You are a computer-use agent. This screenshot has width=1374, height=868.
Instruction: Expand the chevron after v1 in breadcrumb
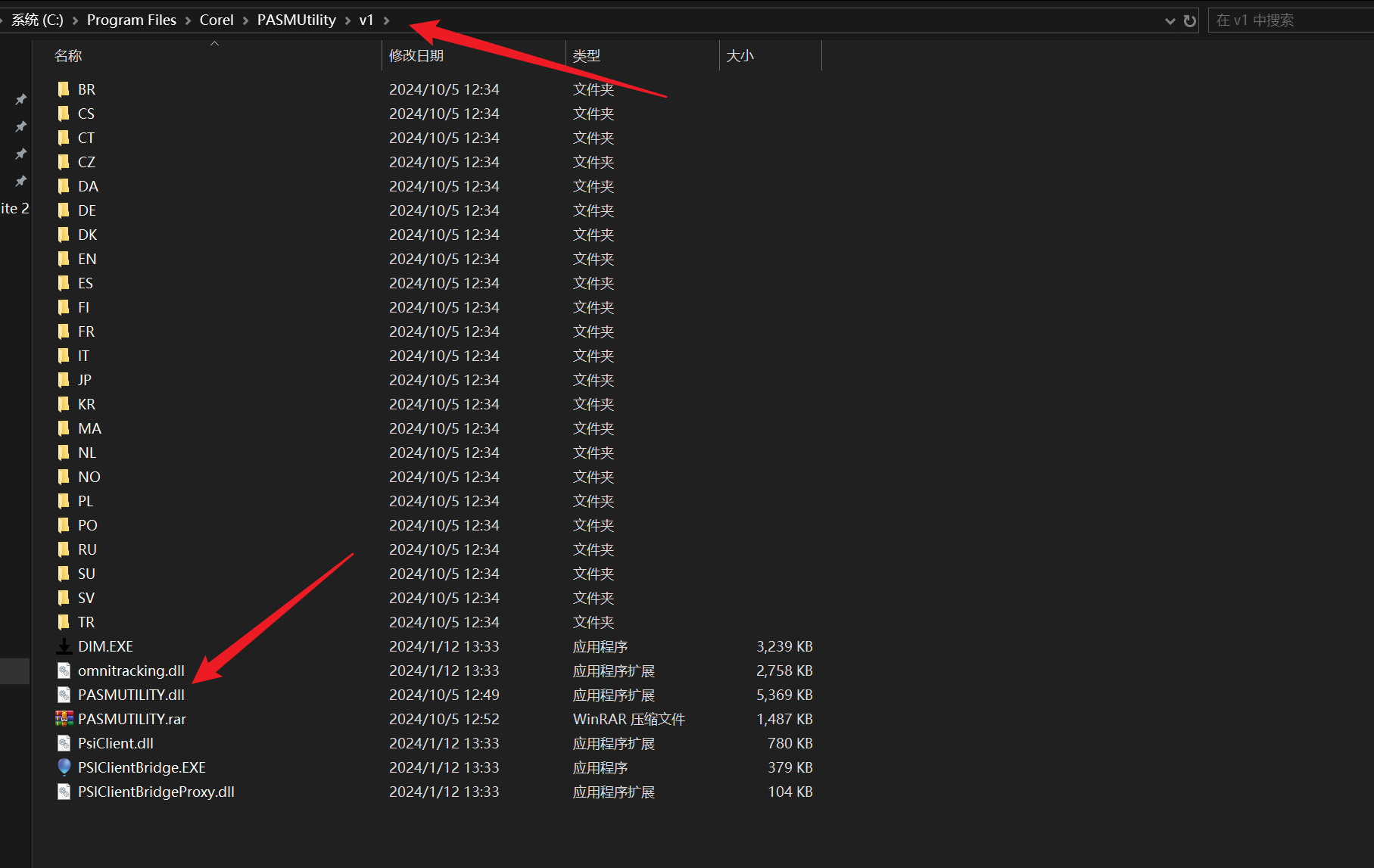387,20
